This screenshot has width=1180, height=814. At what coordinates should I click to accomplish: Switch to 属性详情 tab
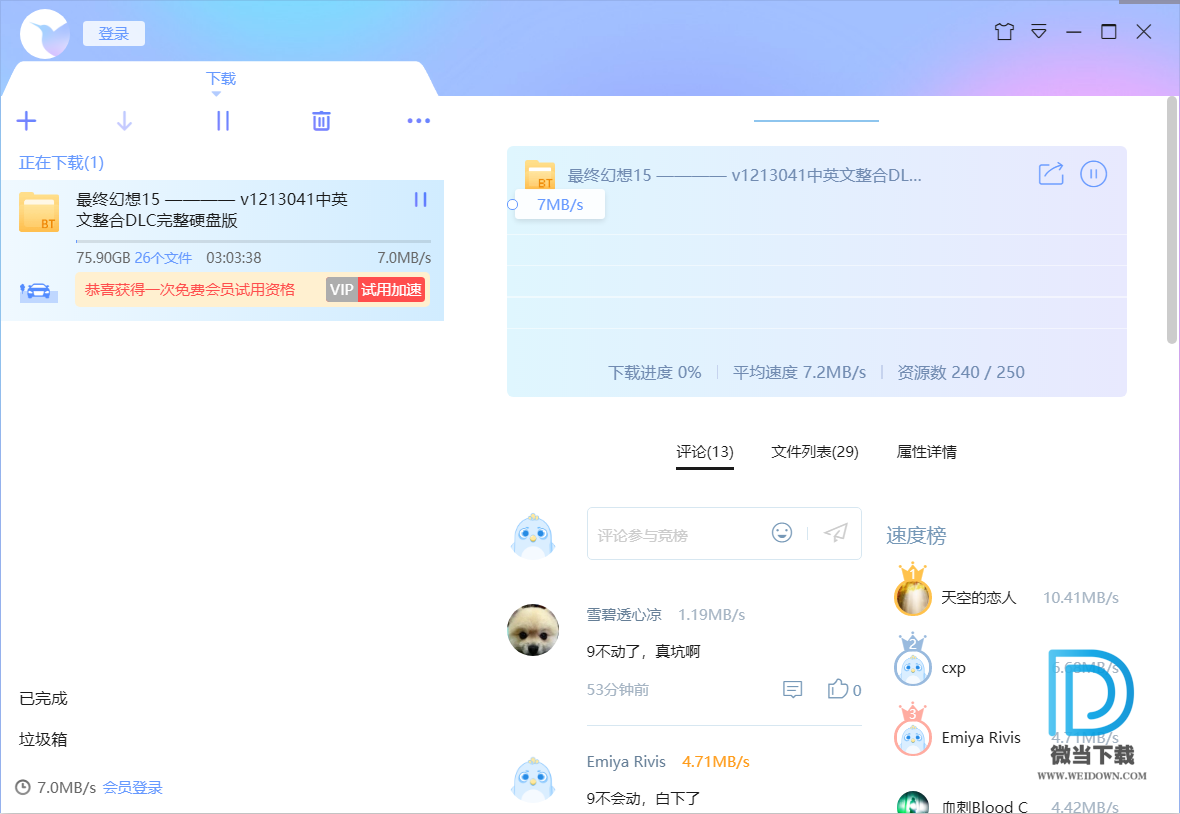(x=926, y=452)
